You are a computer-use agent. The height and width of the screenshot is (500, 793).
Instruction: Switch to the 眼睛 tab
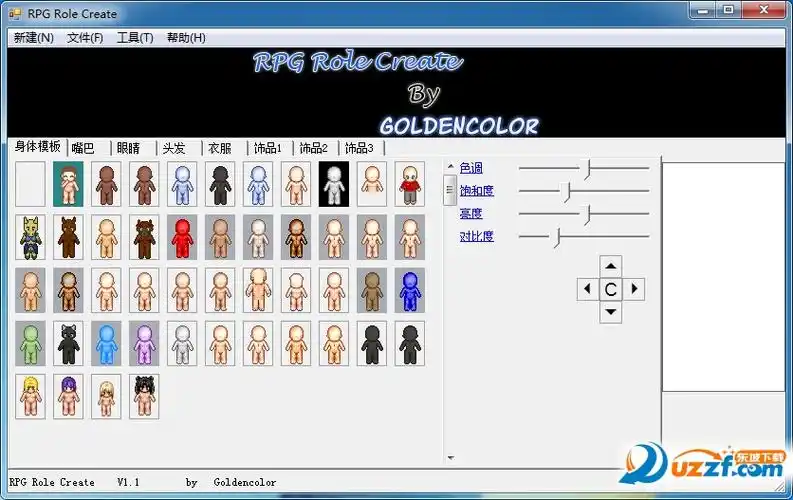[134, 148]
